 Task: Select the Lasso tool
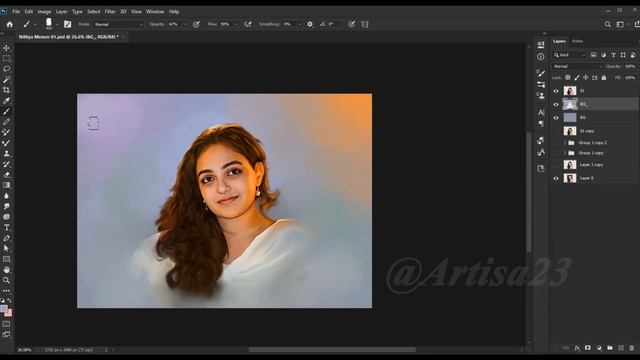coord(7,69)
